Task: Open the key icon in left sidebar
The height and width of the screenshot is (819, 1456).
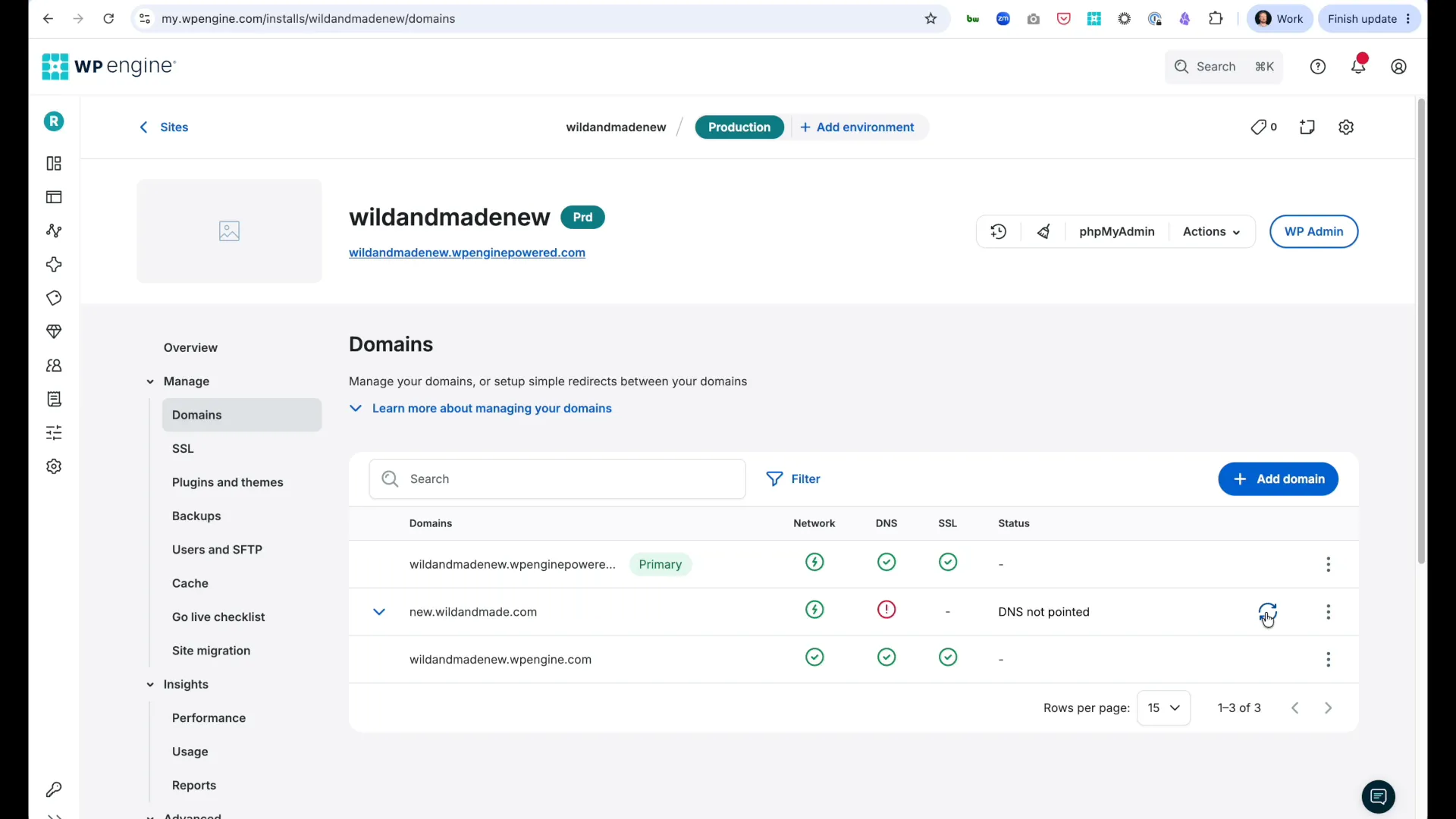Action: pyautogui.click(x=54, y=790)
